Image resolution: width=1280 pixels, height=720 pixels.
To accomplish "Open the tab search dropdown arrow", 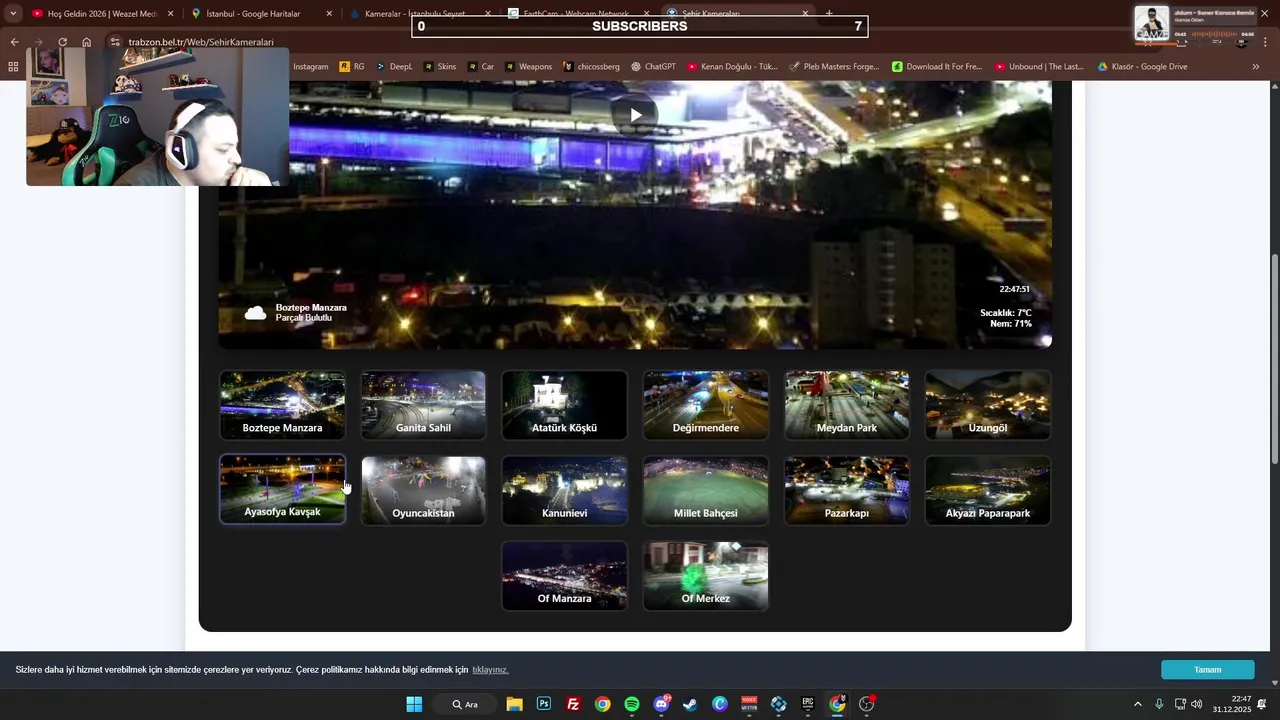I will 12,14.
